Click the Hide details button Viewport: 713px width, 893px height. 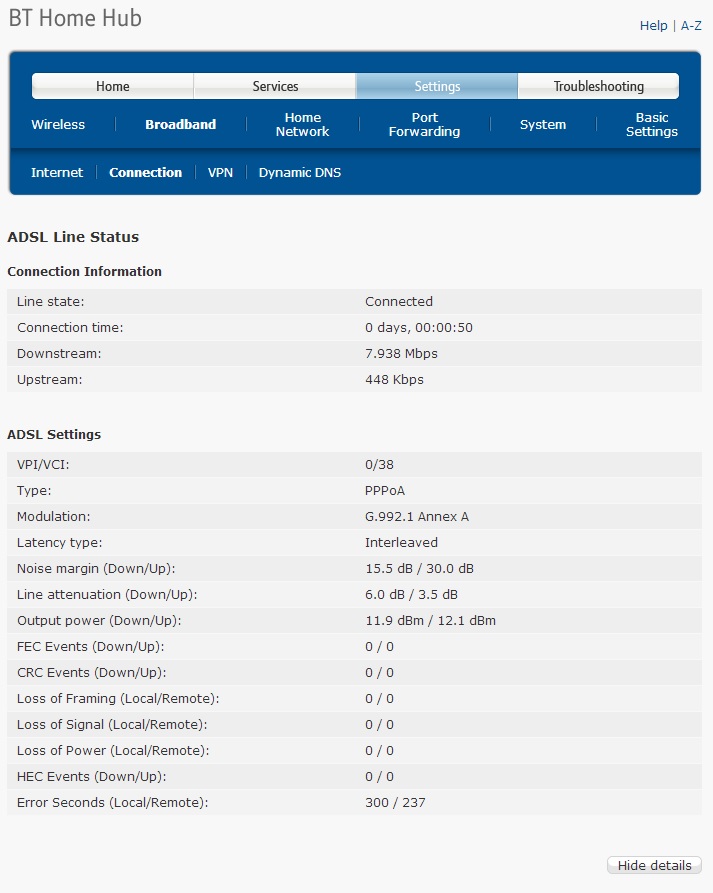point(654,865)
